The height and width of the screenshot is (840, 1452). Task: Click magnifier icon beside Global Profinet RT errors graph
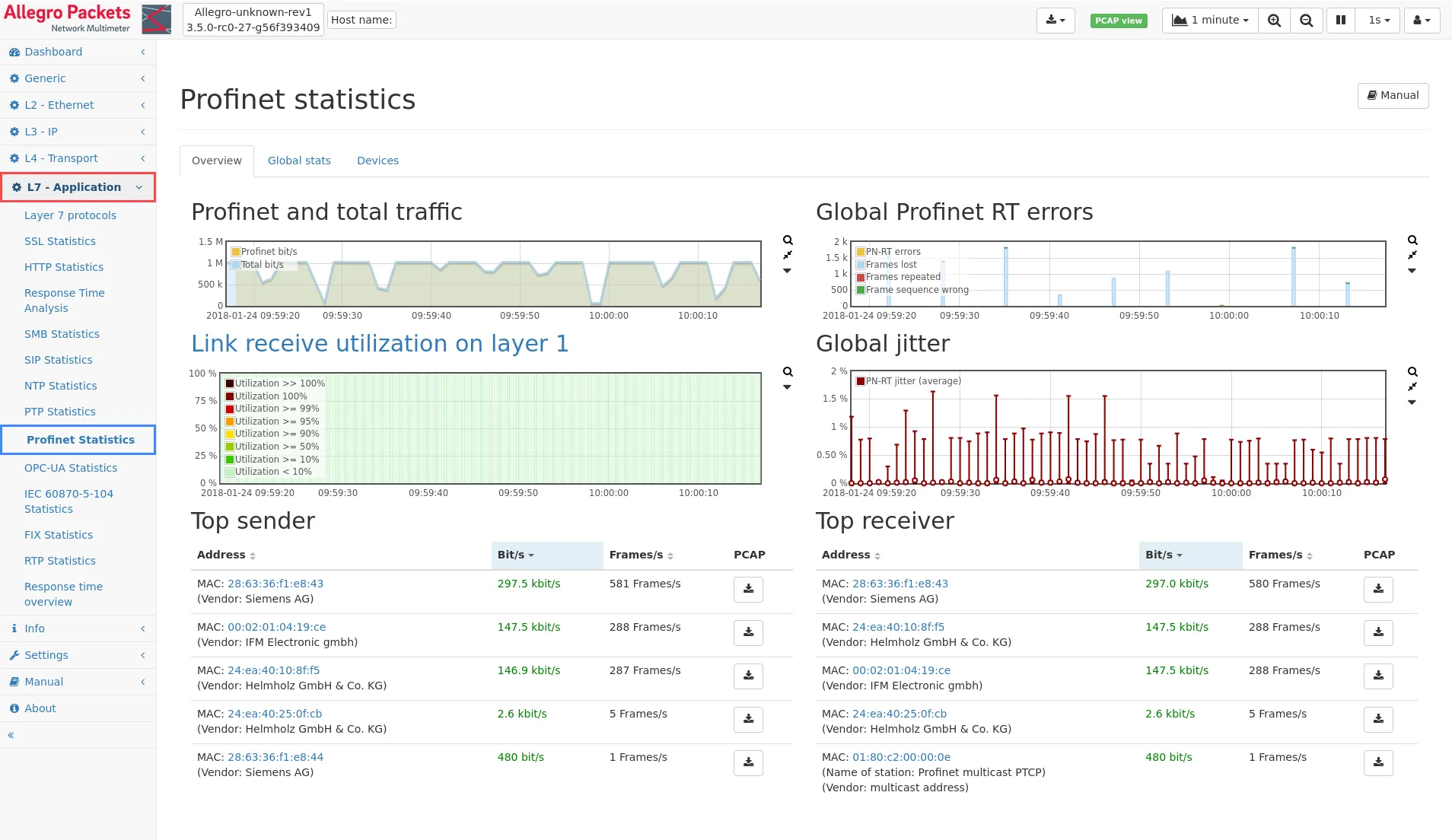(x=1412, y=240)
